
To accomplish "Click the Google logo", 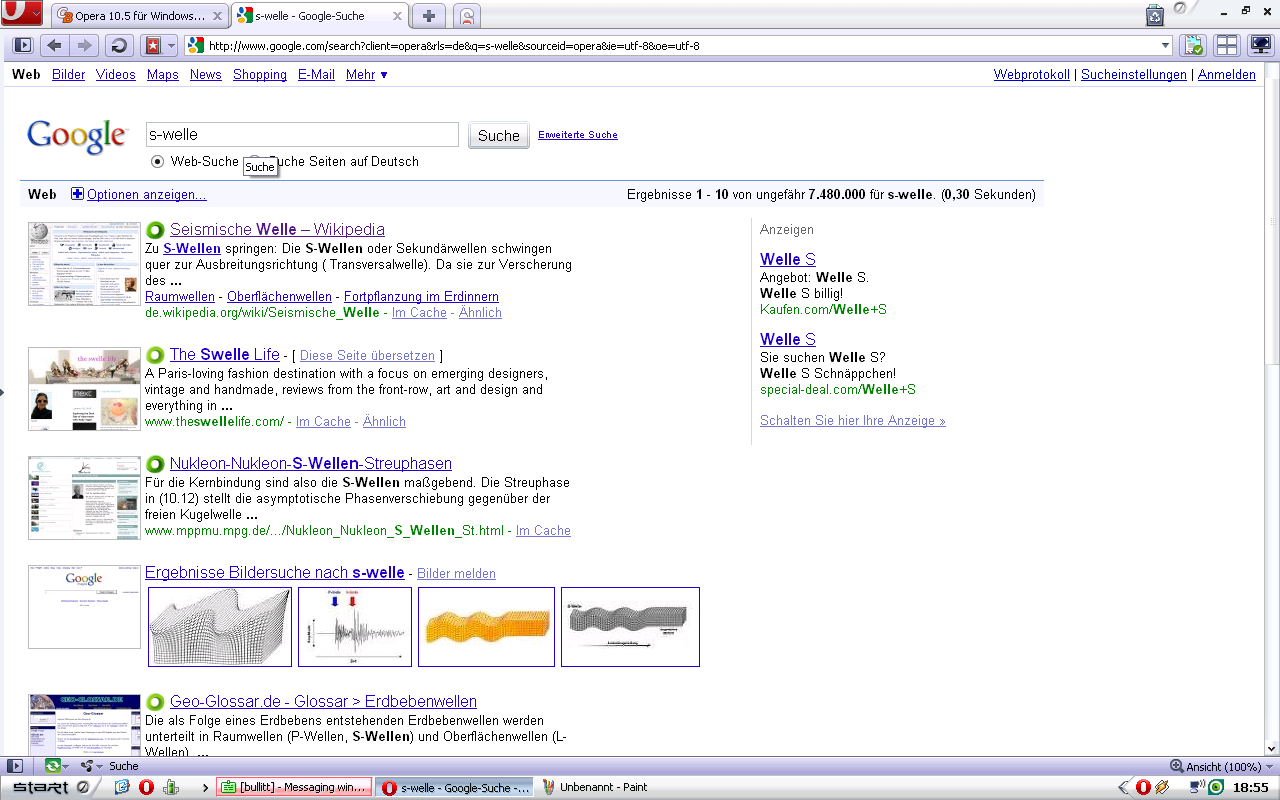I will 77,137.
